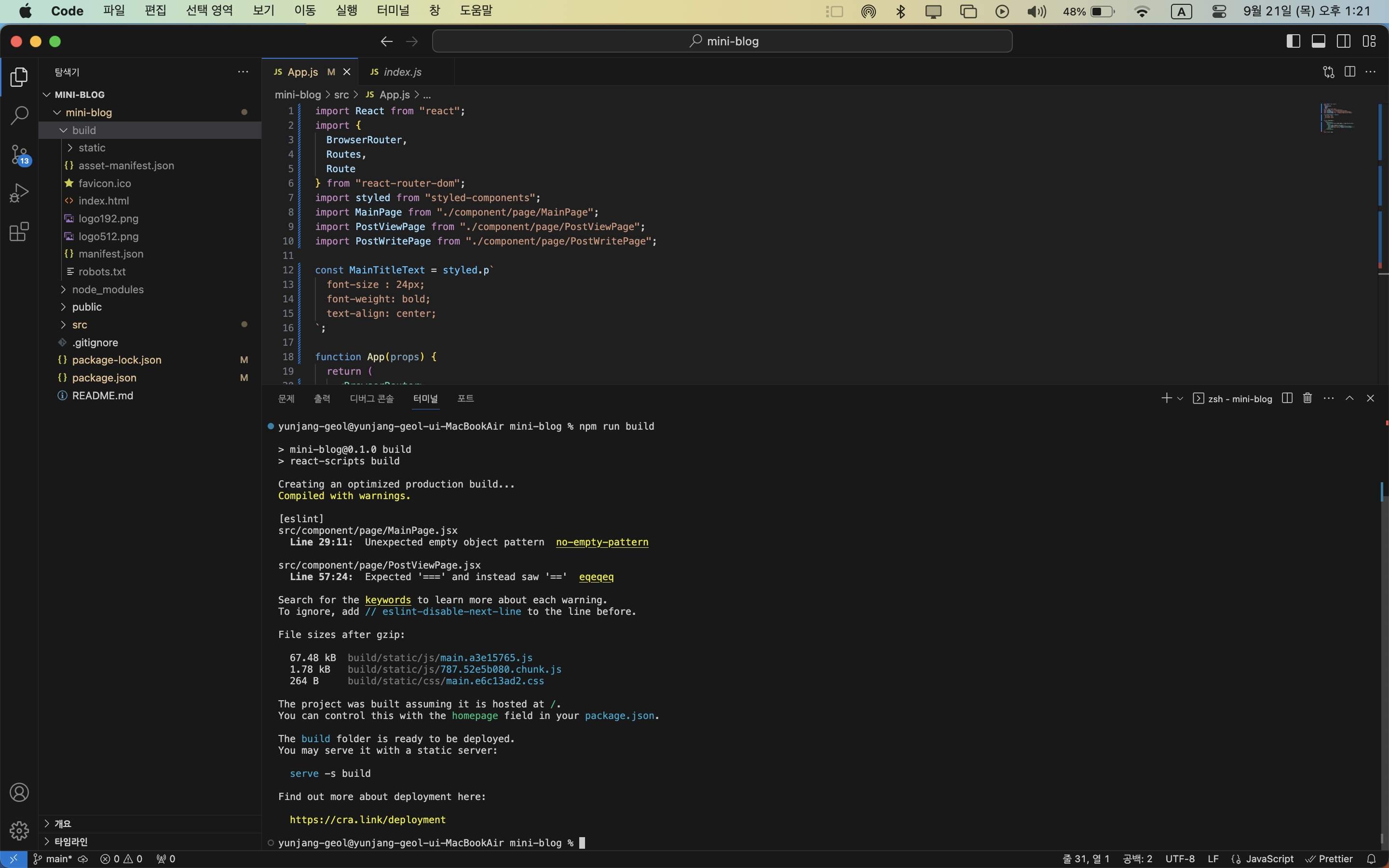Expand the node_modules folder

[x=108, y=289]
